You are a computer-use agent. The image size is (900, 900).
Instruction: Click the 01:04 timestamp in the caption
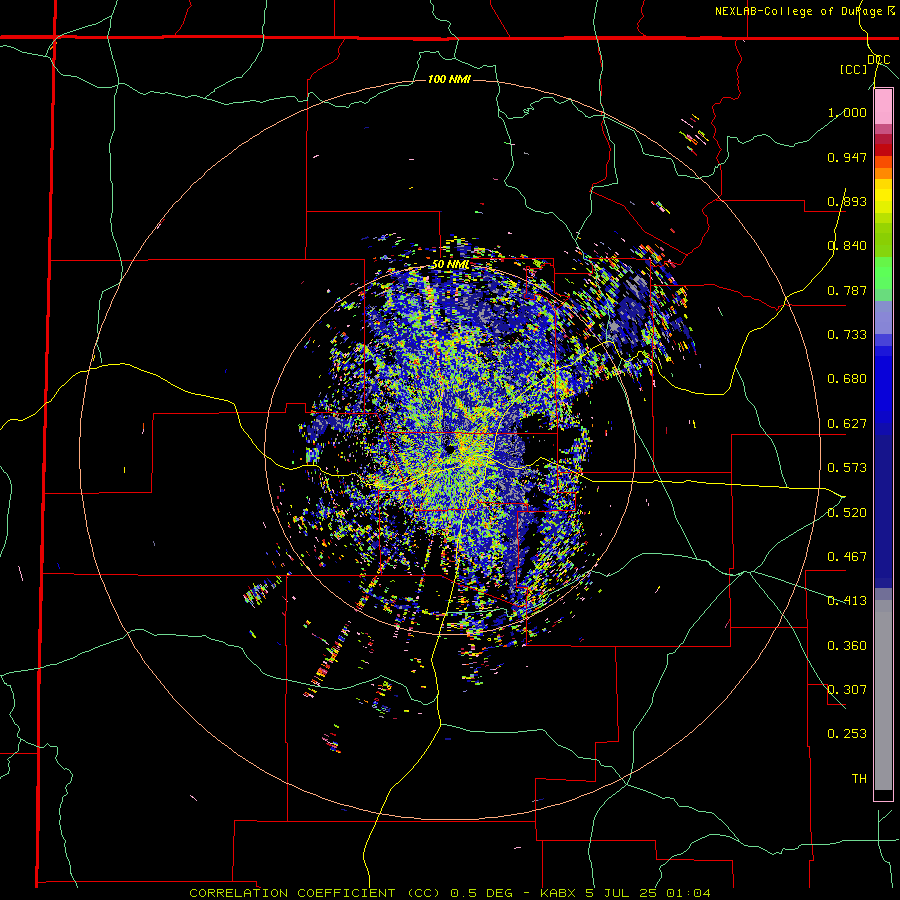[x=688, y=893]
